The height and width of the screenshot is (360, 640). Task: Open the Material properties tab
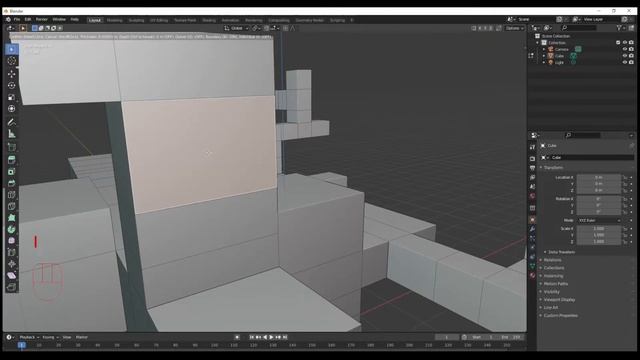pyautogui.click(x=532, y=276)
